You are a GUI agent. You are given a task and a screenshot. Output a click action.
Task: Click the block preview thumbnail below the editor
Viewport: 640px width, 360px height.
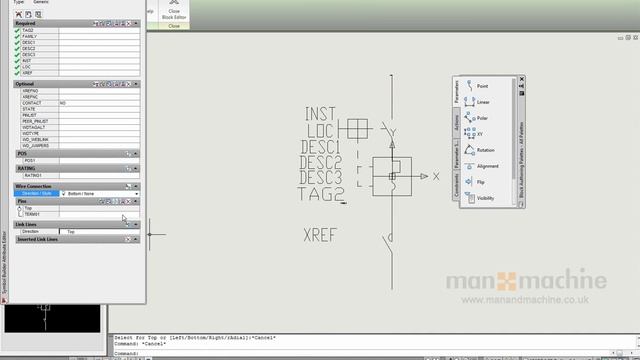52,318
